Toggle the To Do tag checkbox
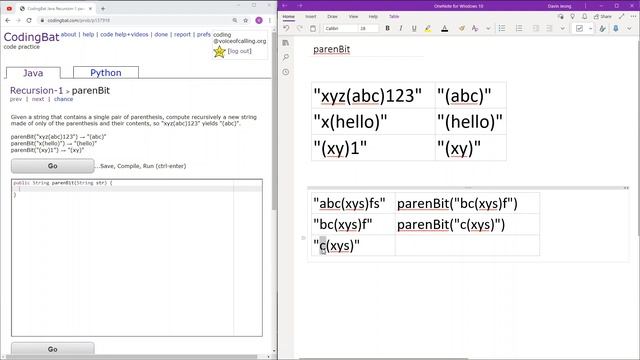The height and width of the screenshot is (360, 640). (579, 29)
